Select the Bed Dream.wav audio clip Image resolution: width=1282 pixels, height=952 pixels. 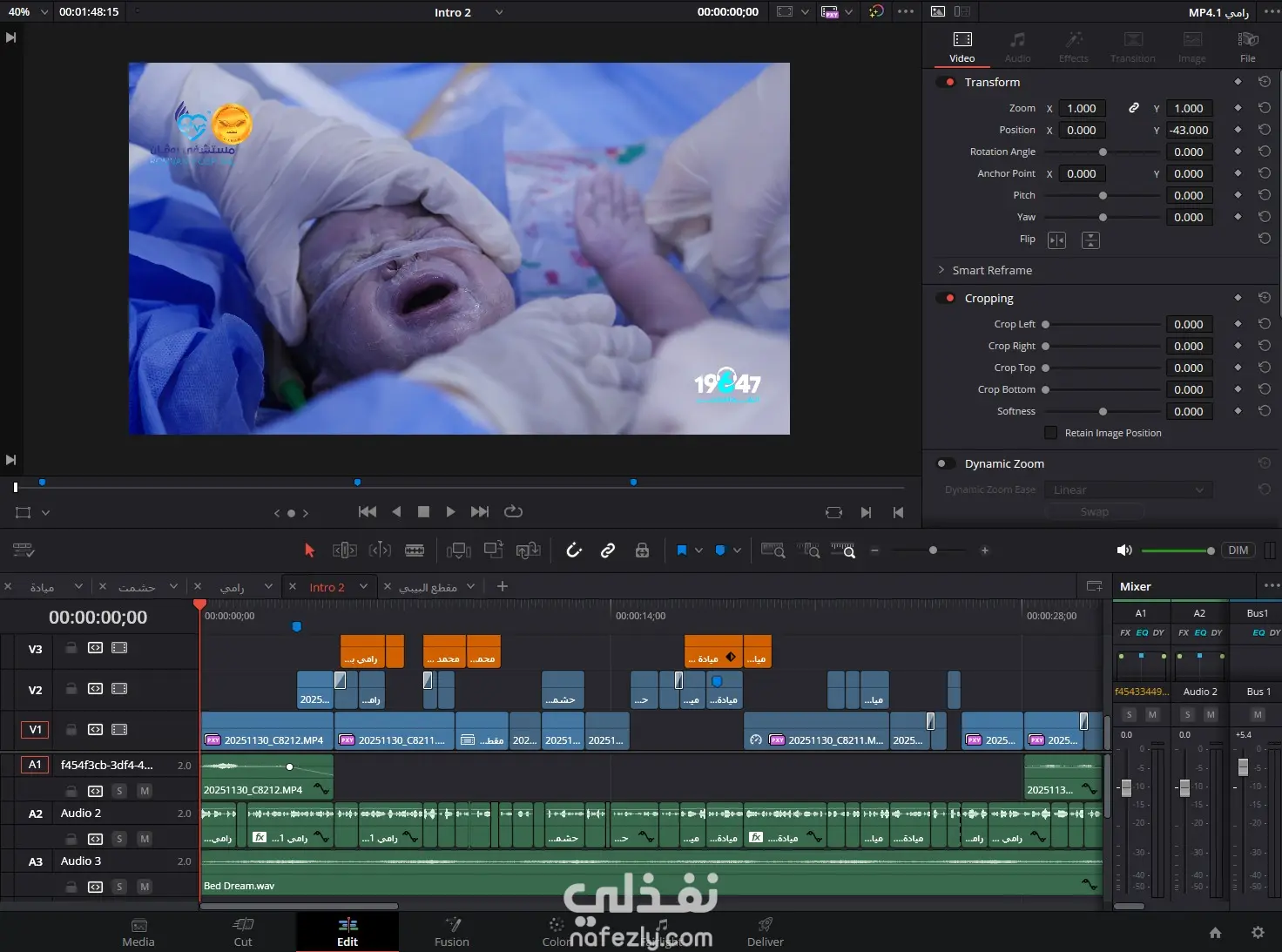pyautogui.click(x=651, y=874)
